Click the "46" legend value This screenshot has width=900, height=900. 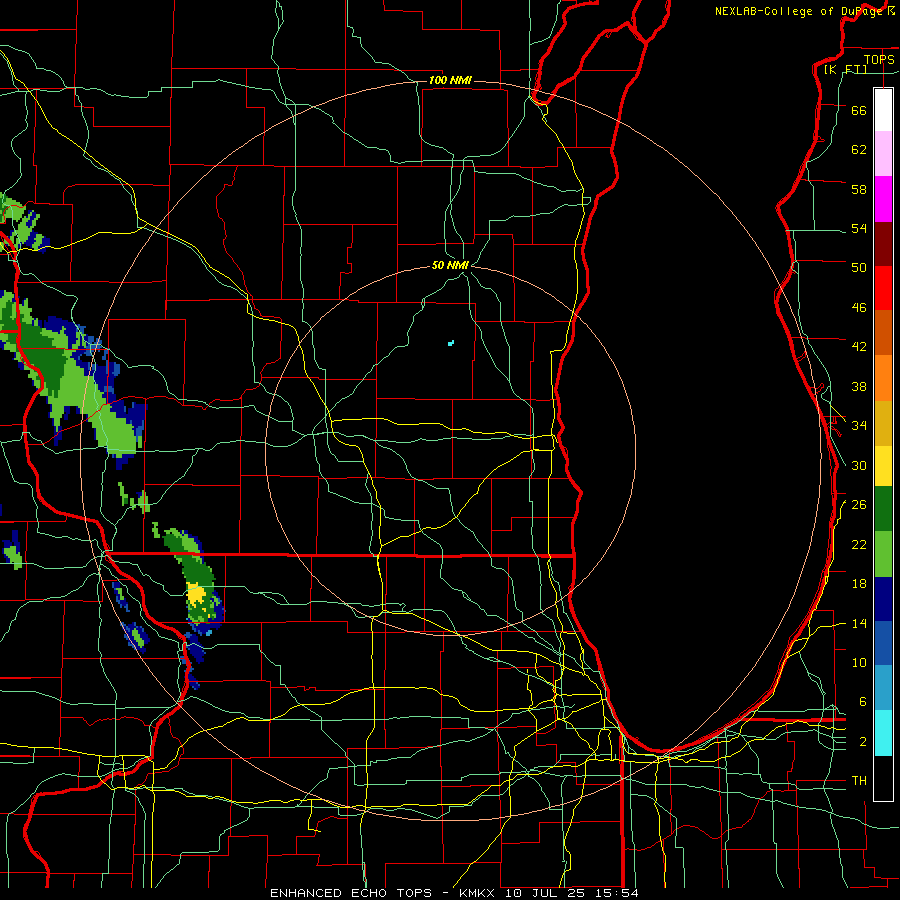click(859, 308)
